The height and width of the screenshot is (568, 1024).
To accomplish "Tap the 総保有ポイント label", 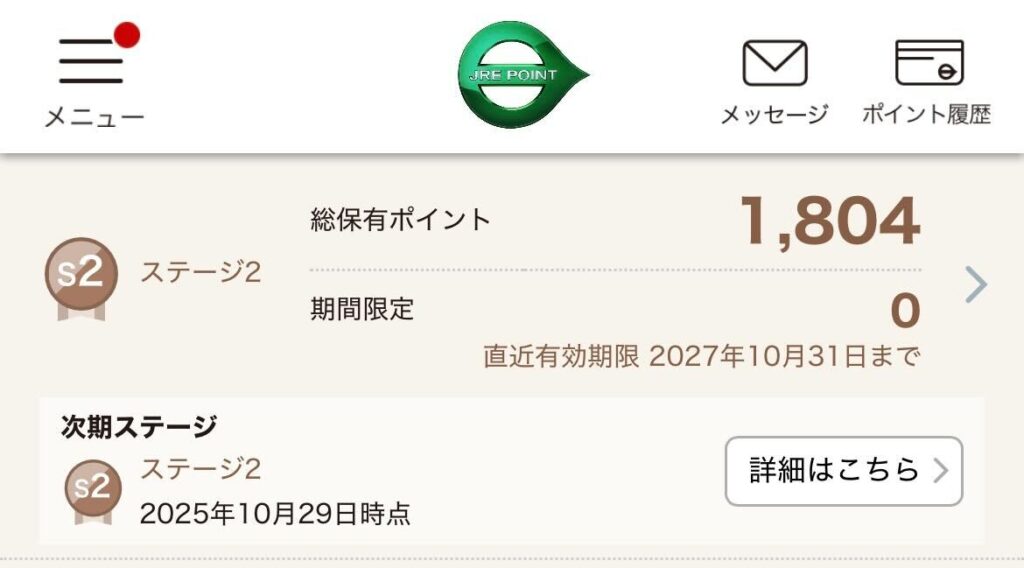I will 401,219.
